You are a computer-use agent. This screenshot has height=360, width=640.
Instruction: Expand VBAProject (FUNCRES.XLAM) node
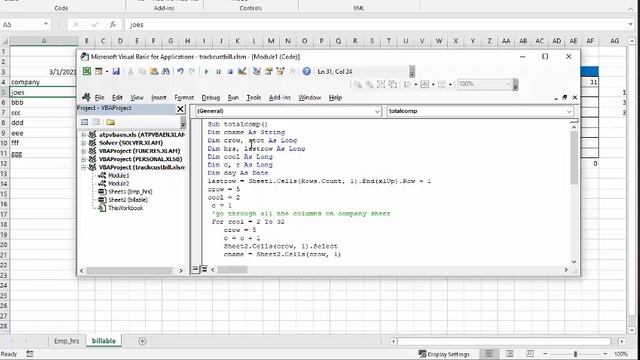(84, 151)
